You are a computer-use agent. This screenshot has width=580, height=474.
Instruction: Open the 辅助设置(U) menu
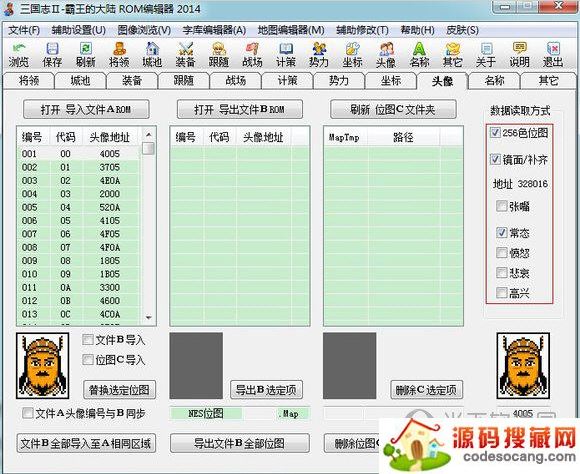[x=79, y=30]
